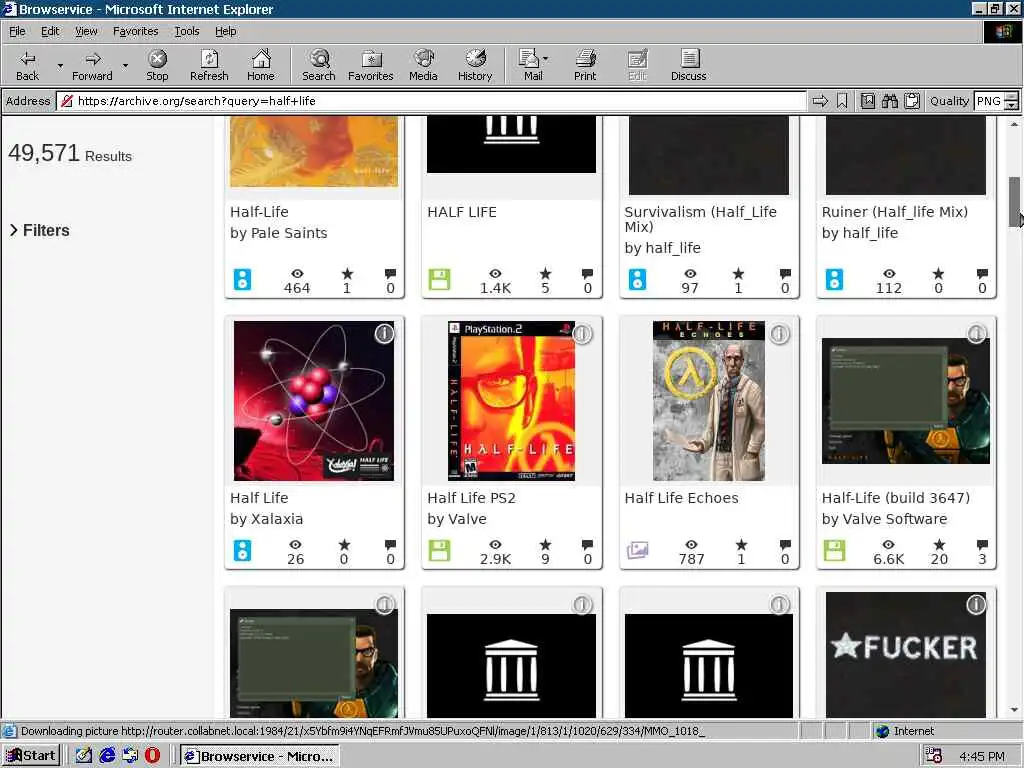The image size is (1024, 768).
Task: Stop the page from loading
Action: tap(157, 65)
